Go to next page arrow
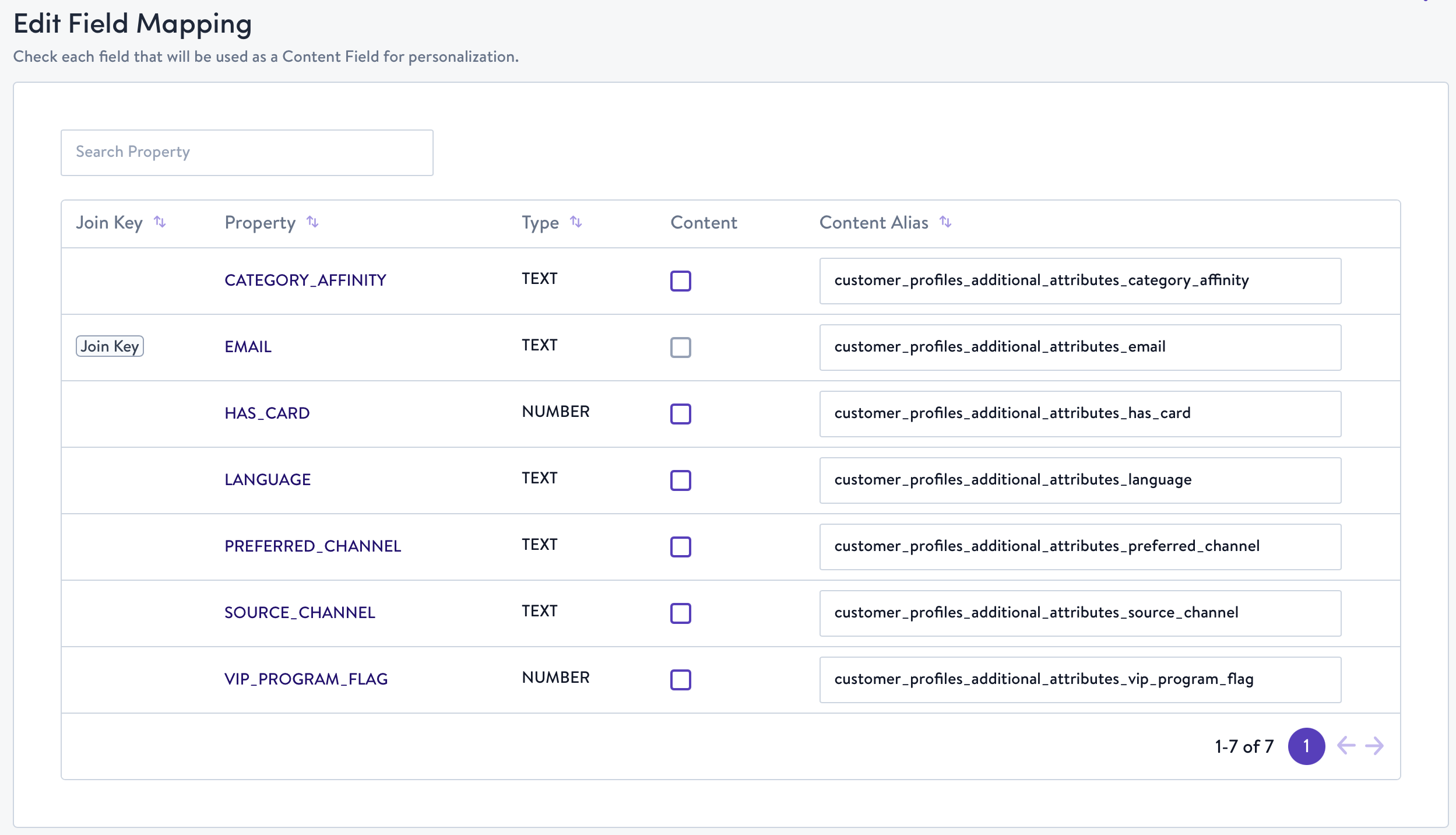Screen dimensions: 1456x835 [1374, 746]
